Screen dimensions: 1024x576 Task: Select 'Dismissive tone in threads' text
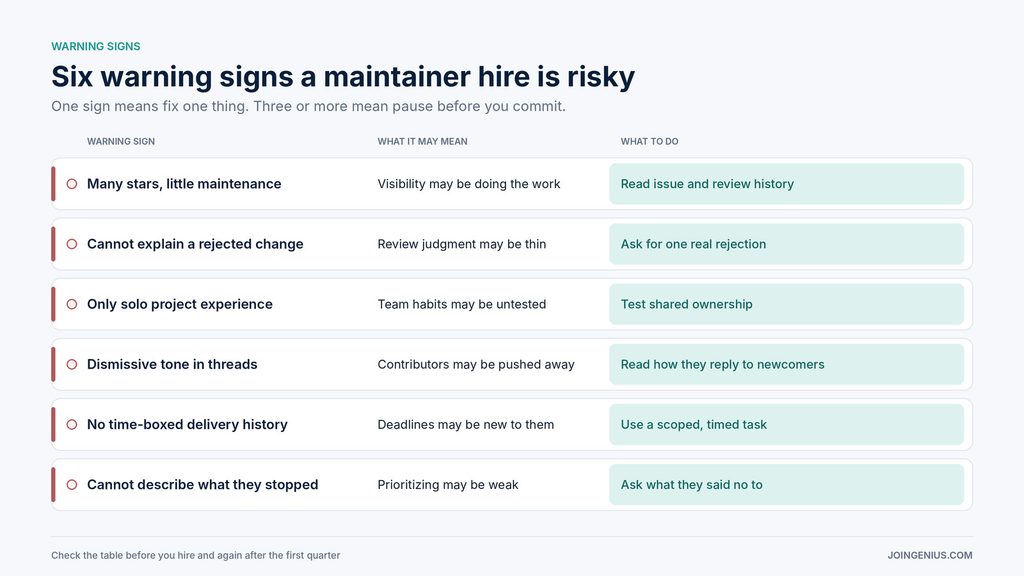[172, 364]
